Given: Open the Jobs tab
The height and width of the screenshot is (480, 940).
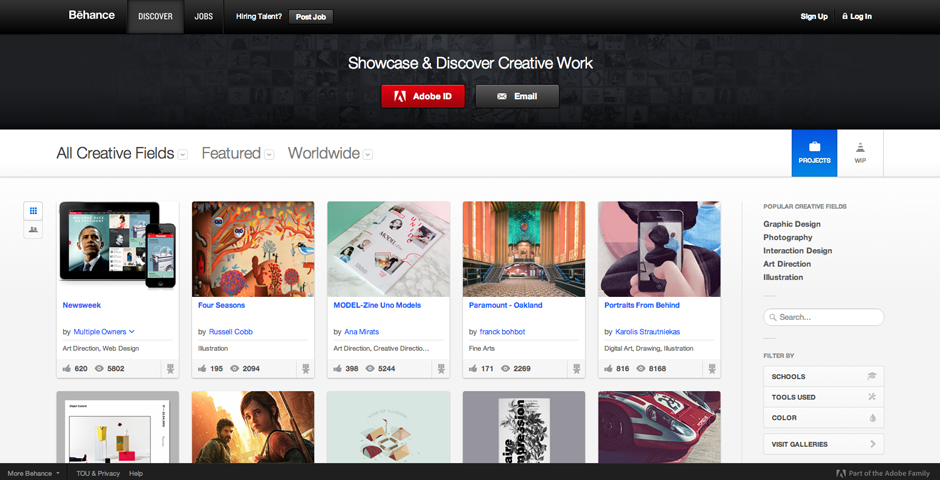Looking at the screenshot, I should [203, 17].
